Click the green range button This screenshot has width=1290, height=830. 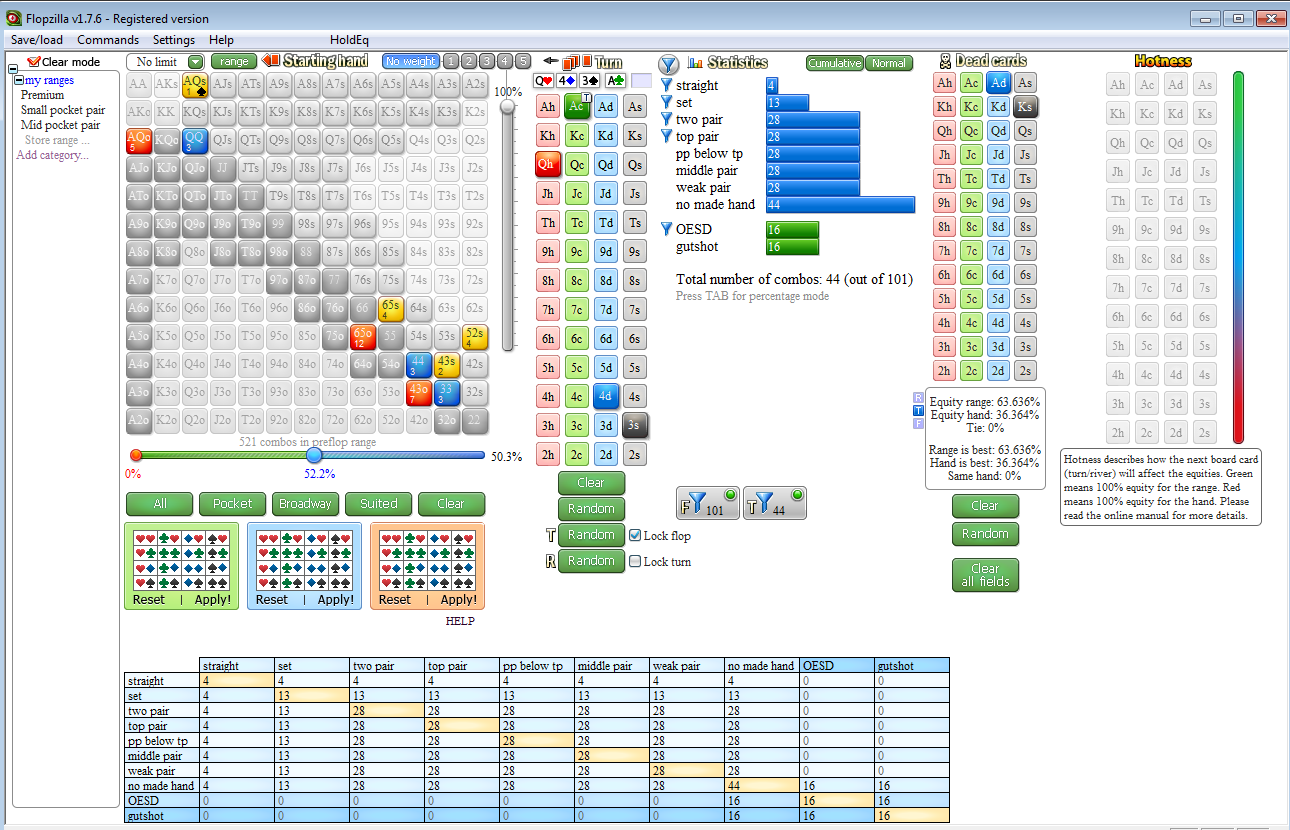pyautogui.click(x=235, y=62)
